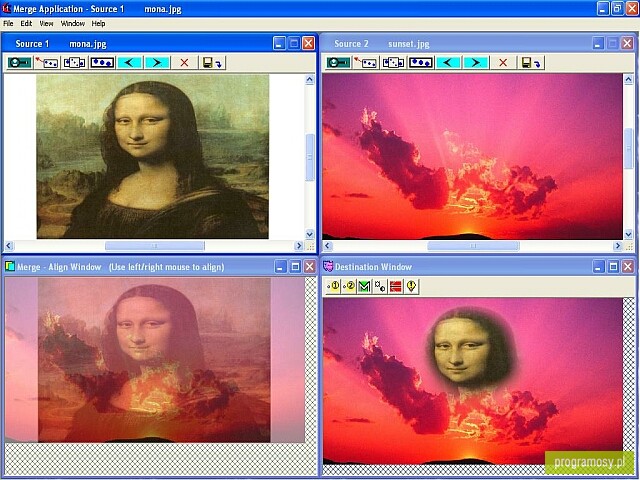
Task: Click the three blue dots icon in Source 1 toolbar
Action: coord(102,62)
